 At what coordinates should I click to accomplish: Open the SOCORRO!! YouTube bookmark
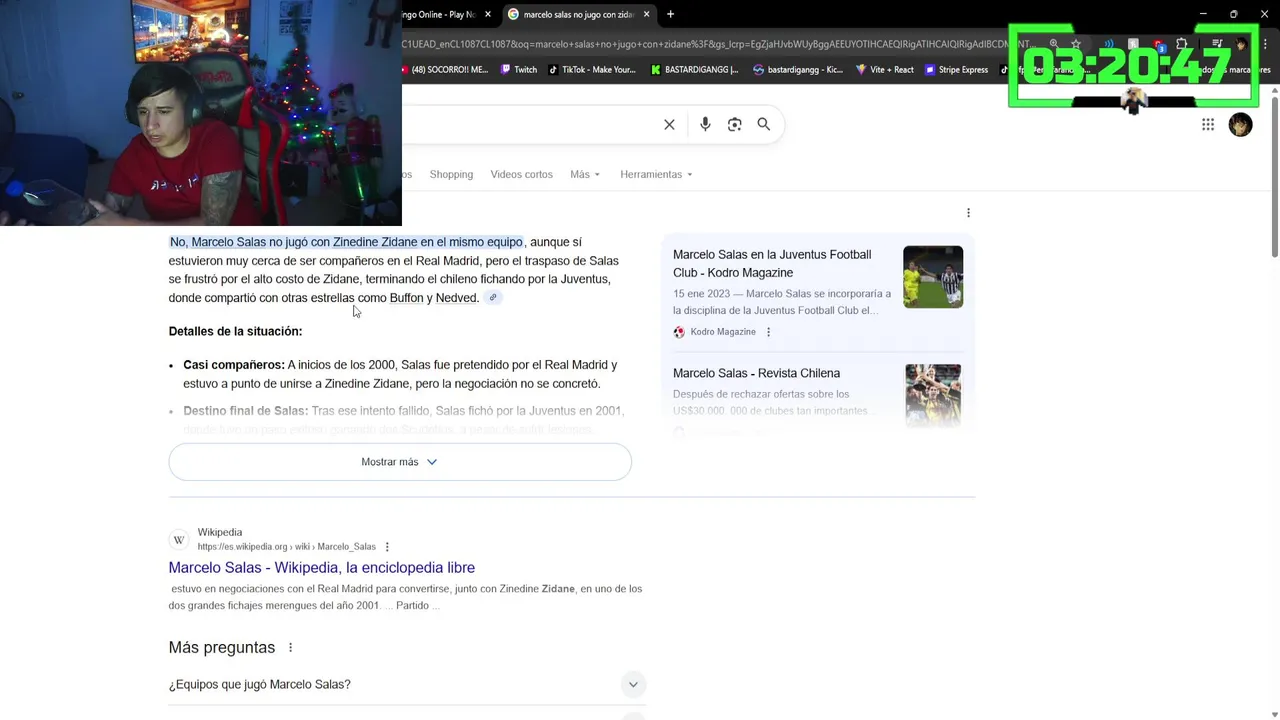click(x=445, y=70)
